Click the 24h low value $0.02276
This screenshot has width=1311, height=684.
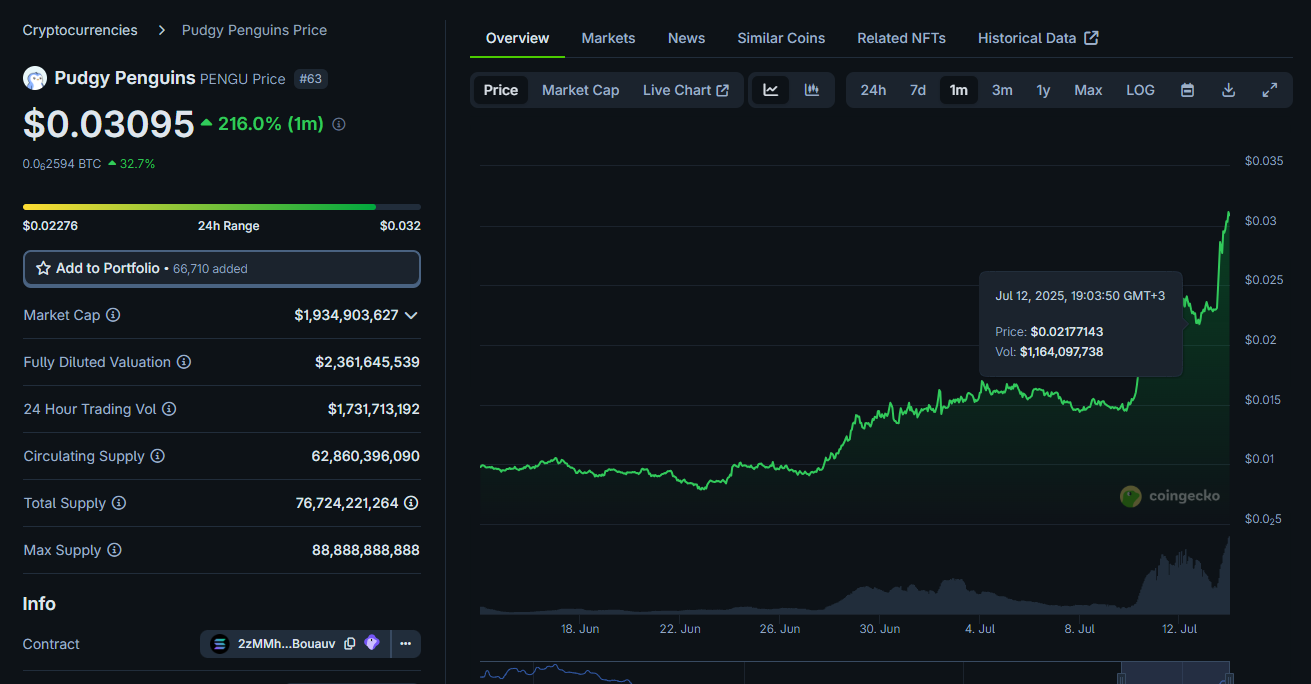click(x=50, y=226)
